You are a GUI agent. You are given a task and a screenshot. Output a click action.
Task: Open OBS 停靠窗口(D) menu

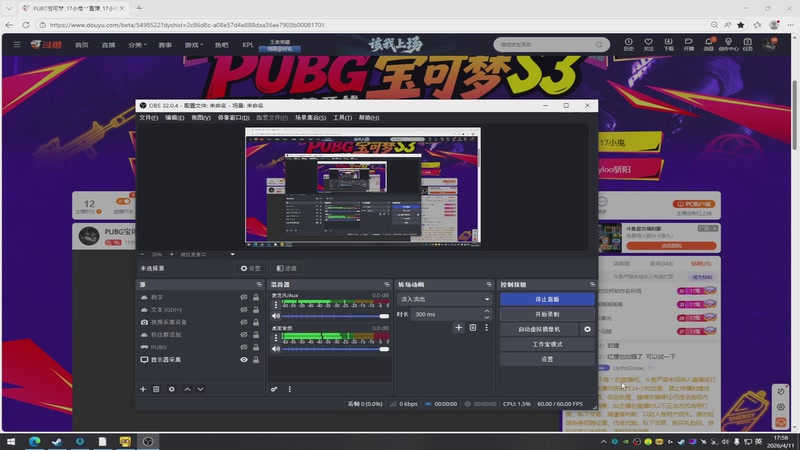233,118
